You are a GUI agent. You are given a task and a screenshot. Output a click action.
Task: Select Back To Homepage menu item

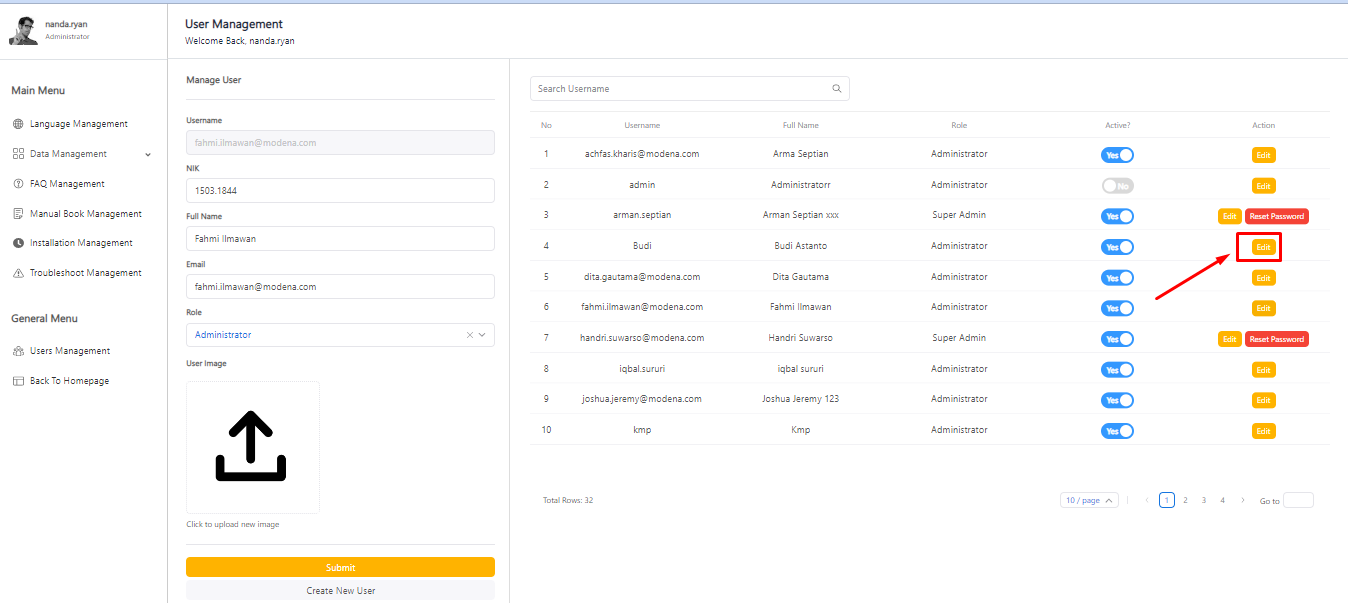point(69,381)
